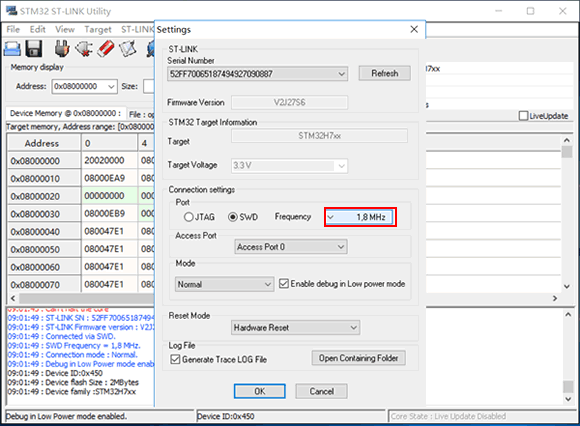Open the Hardware Reset mode dropdown

tap(296, 328)
